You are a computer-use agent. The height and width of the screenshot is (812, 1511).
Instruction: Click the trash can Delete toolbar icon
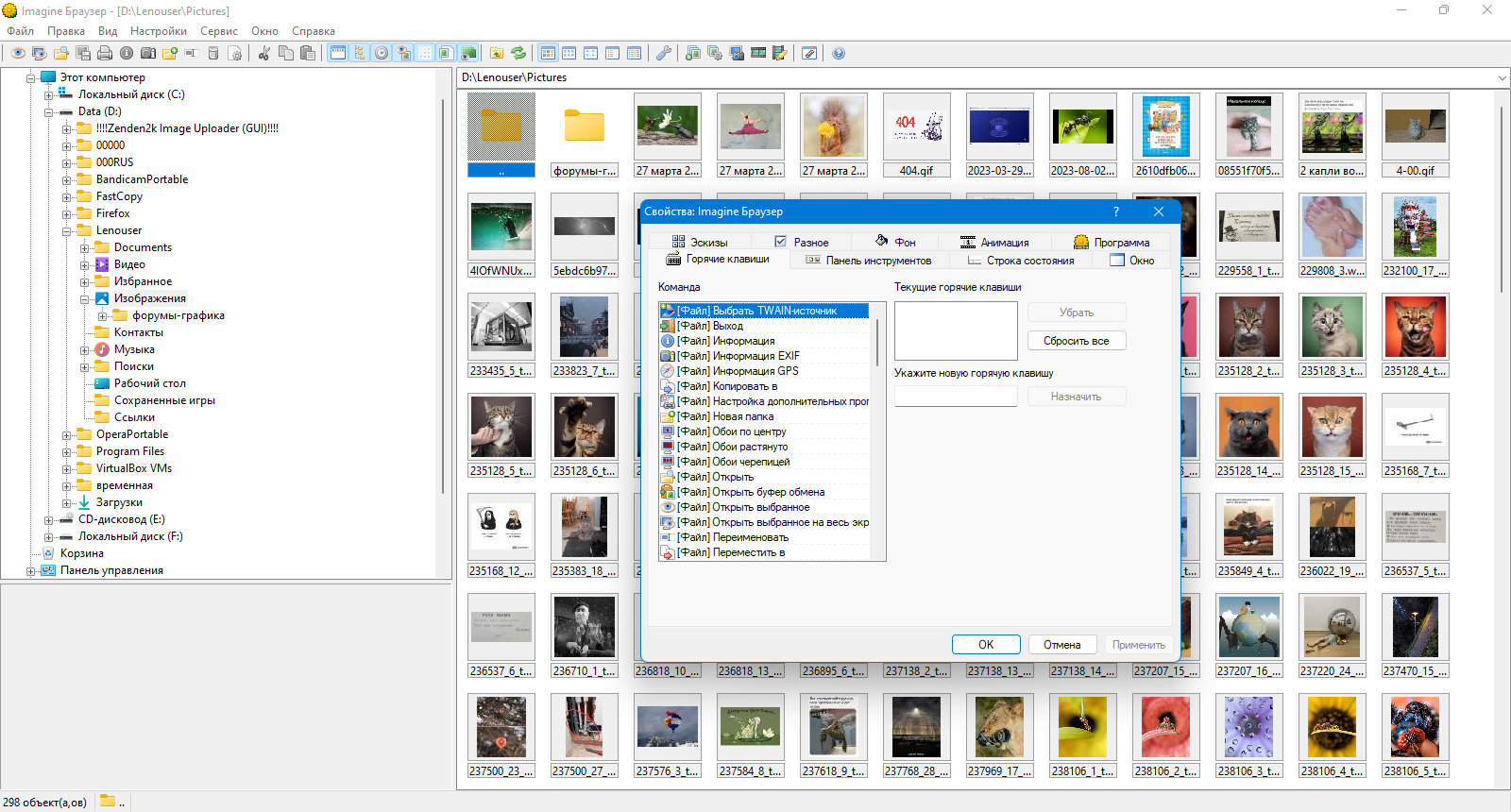(x=212, y=53)
